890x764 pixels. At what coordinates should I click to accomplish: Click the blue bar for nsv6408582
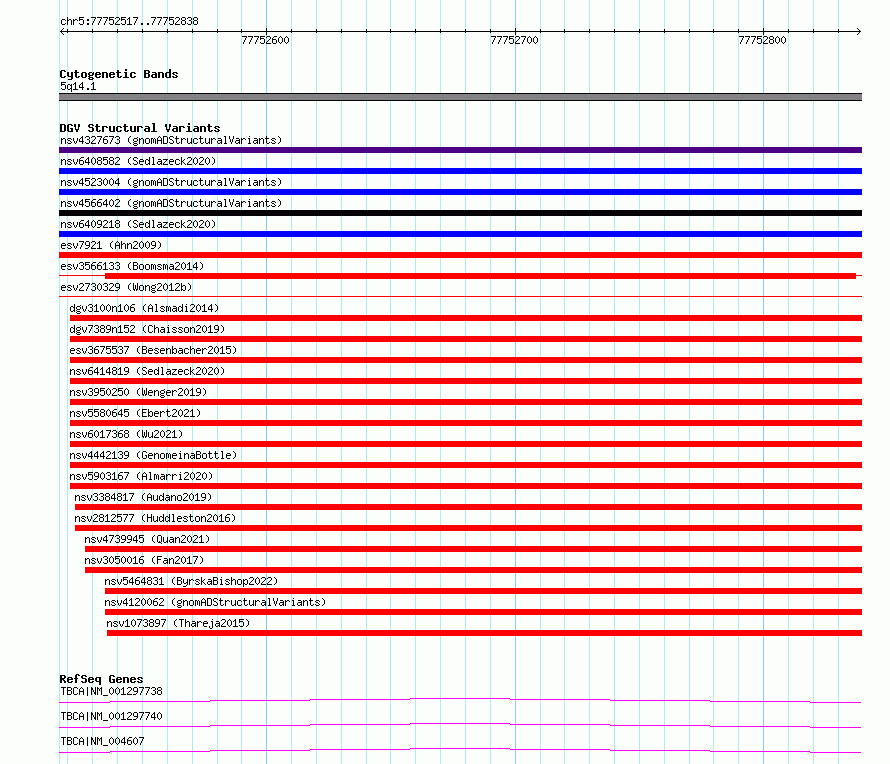point(460,171)
